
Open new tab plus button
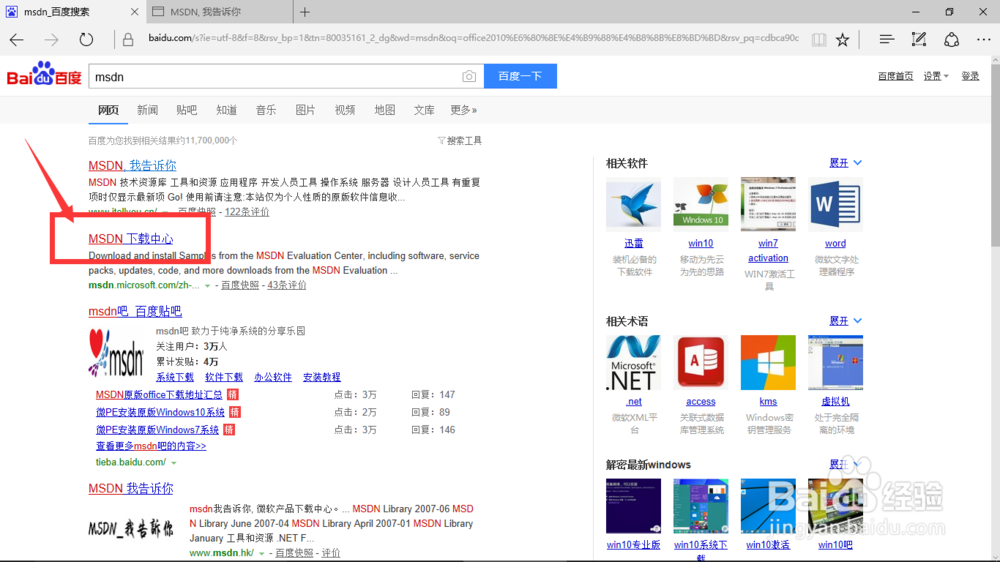pos(305,11)
